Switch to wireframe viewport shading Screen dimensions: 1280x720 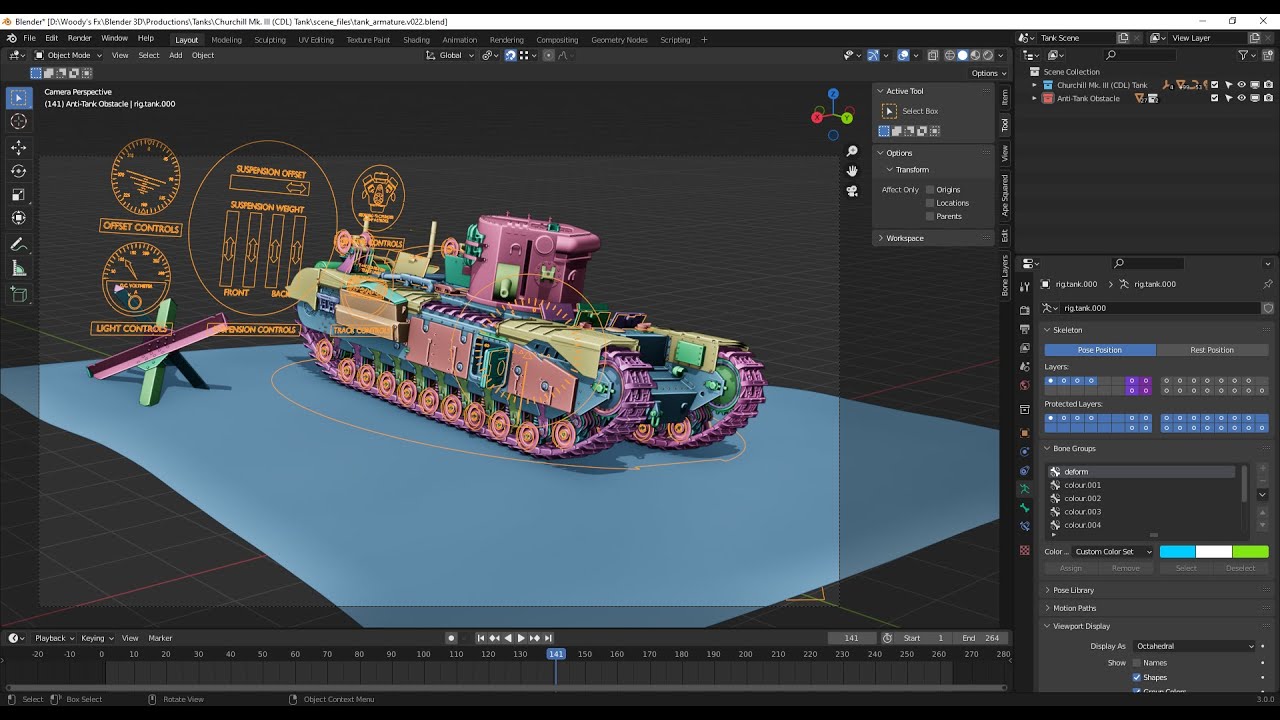[950, 55]
